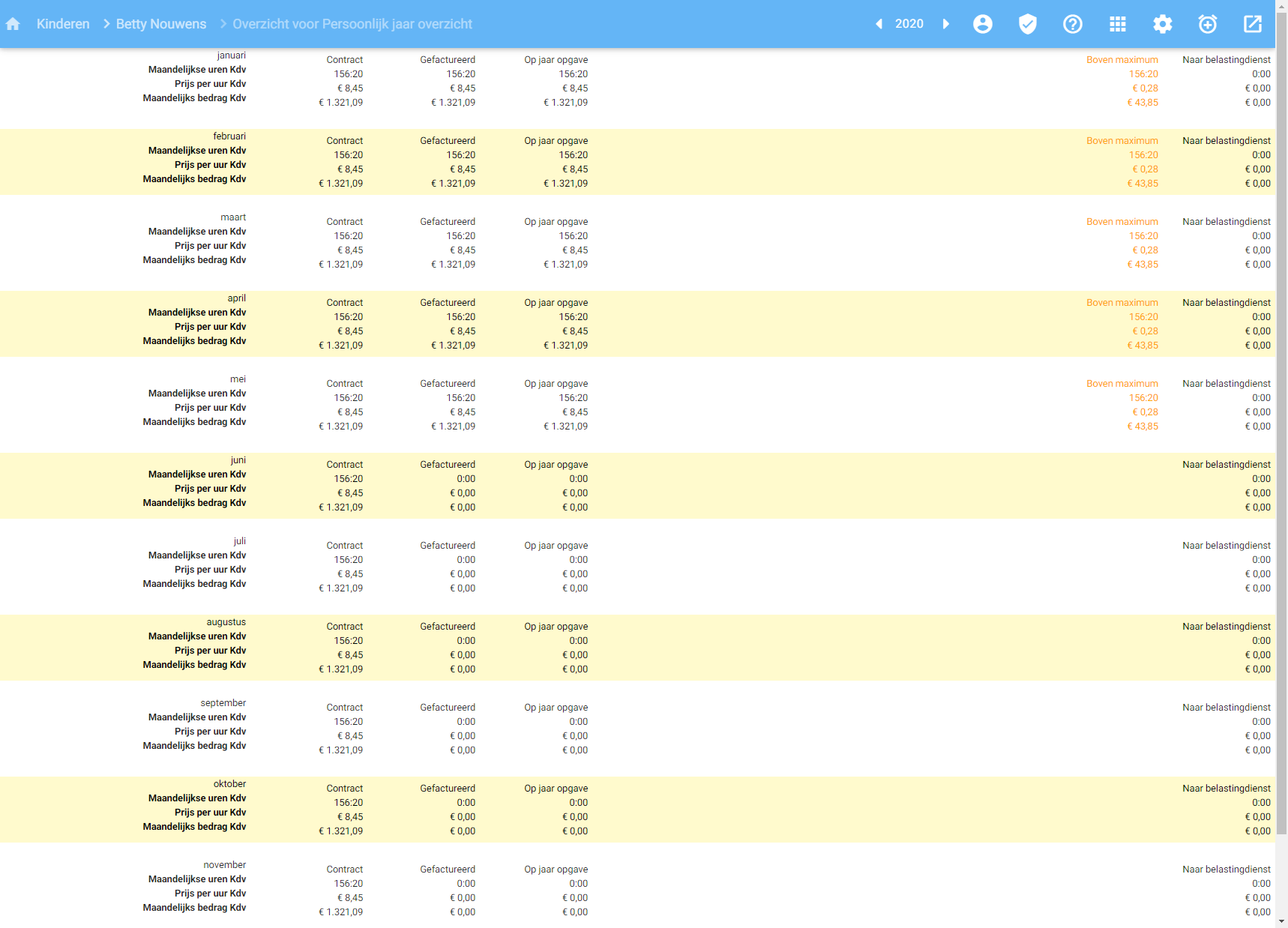The height and width of the screenshot is (928, 1288).
Task: Open the shield checkmark icon
Action: pos(1028,24)
